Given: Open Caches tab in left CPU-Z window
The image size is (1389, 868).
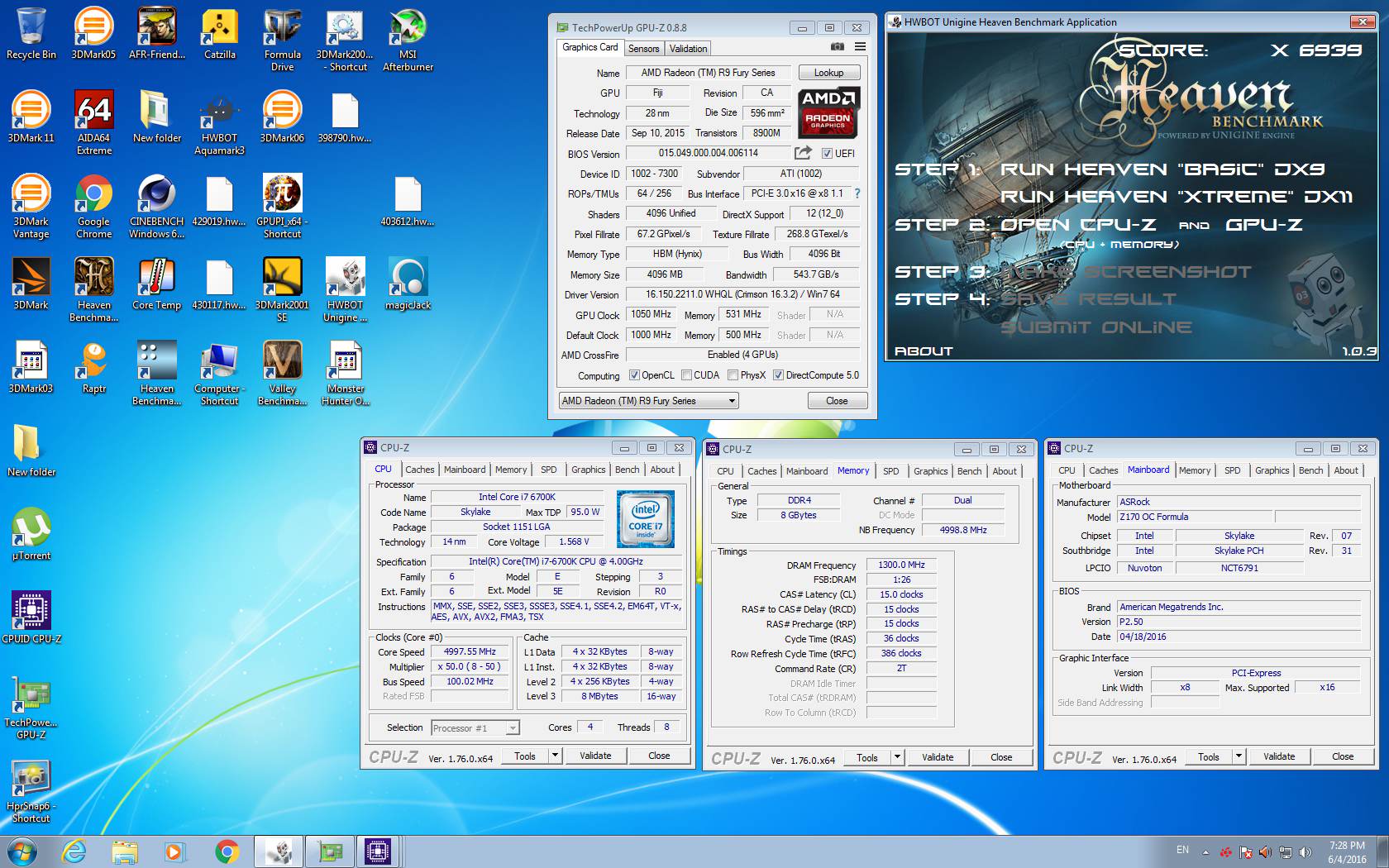Looking at the screenshot, I should [419, 470].
